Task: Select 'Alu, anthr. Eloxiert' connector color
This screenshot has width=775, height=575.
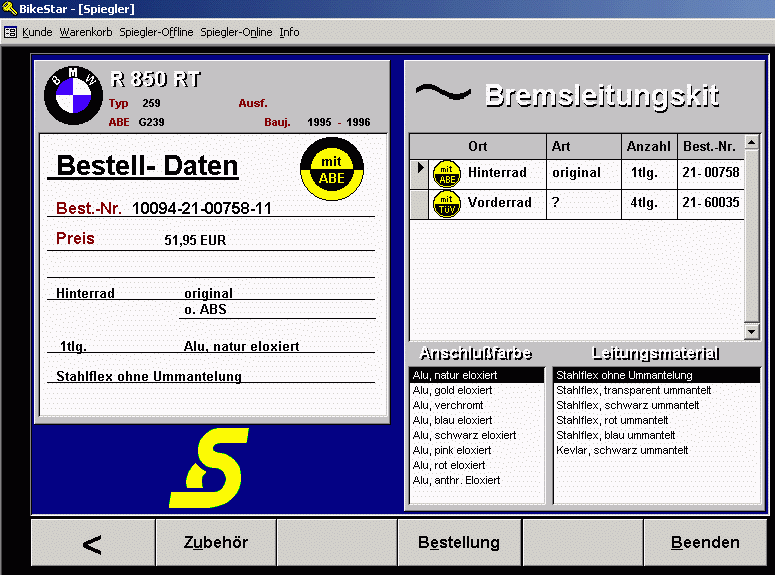Action: (x=477, y=480)
